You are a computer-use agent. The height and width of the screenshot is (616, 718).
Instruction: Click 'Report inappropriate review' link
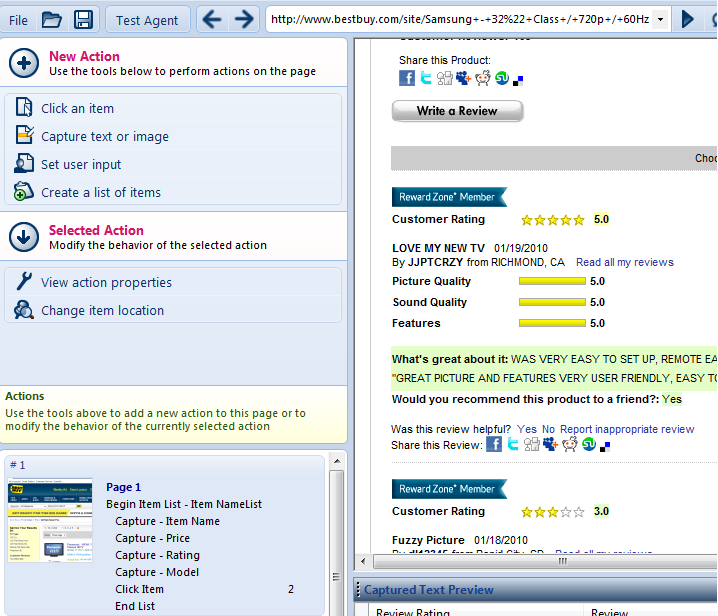click(627, 429)
